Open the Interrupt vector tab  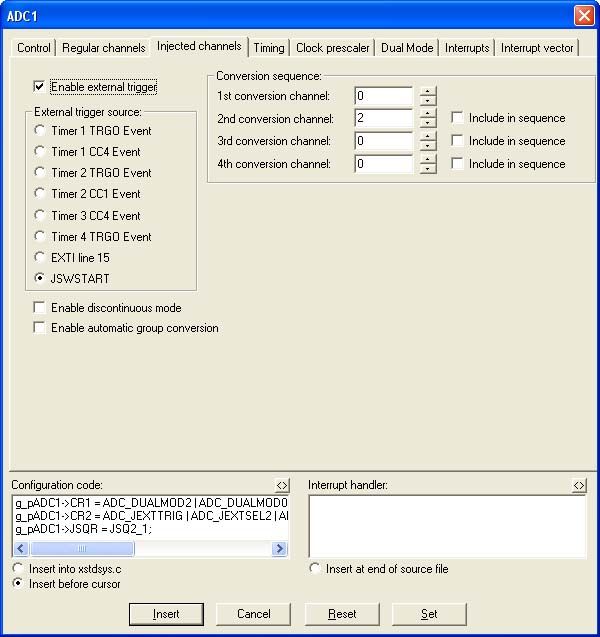pos(537,48)
